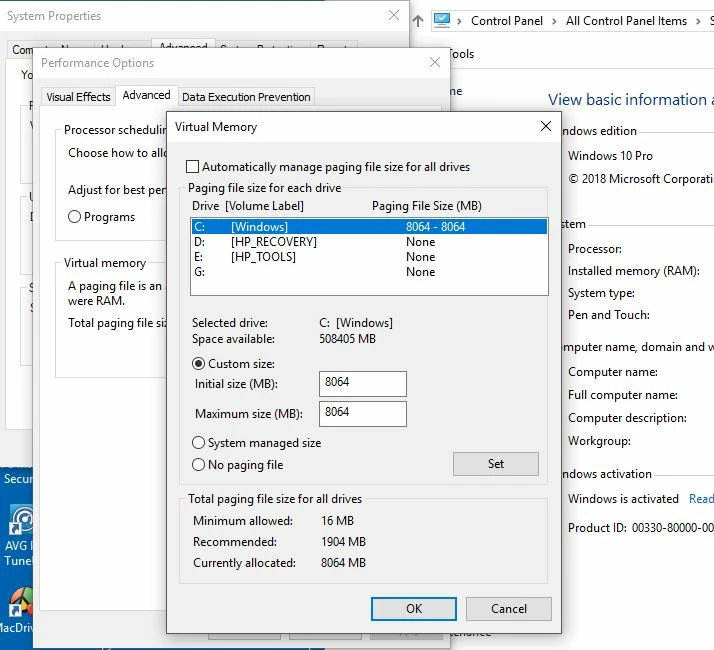Close the System Properties window
This screenshot has width=714, height=650.
[x=394, y=15]
